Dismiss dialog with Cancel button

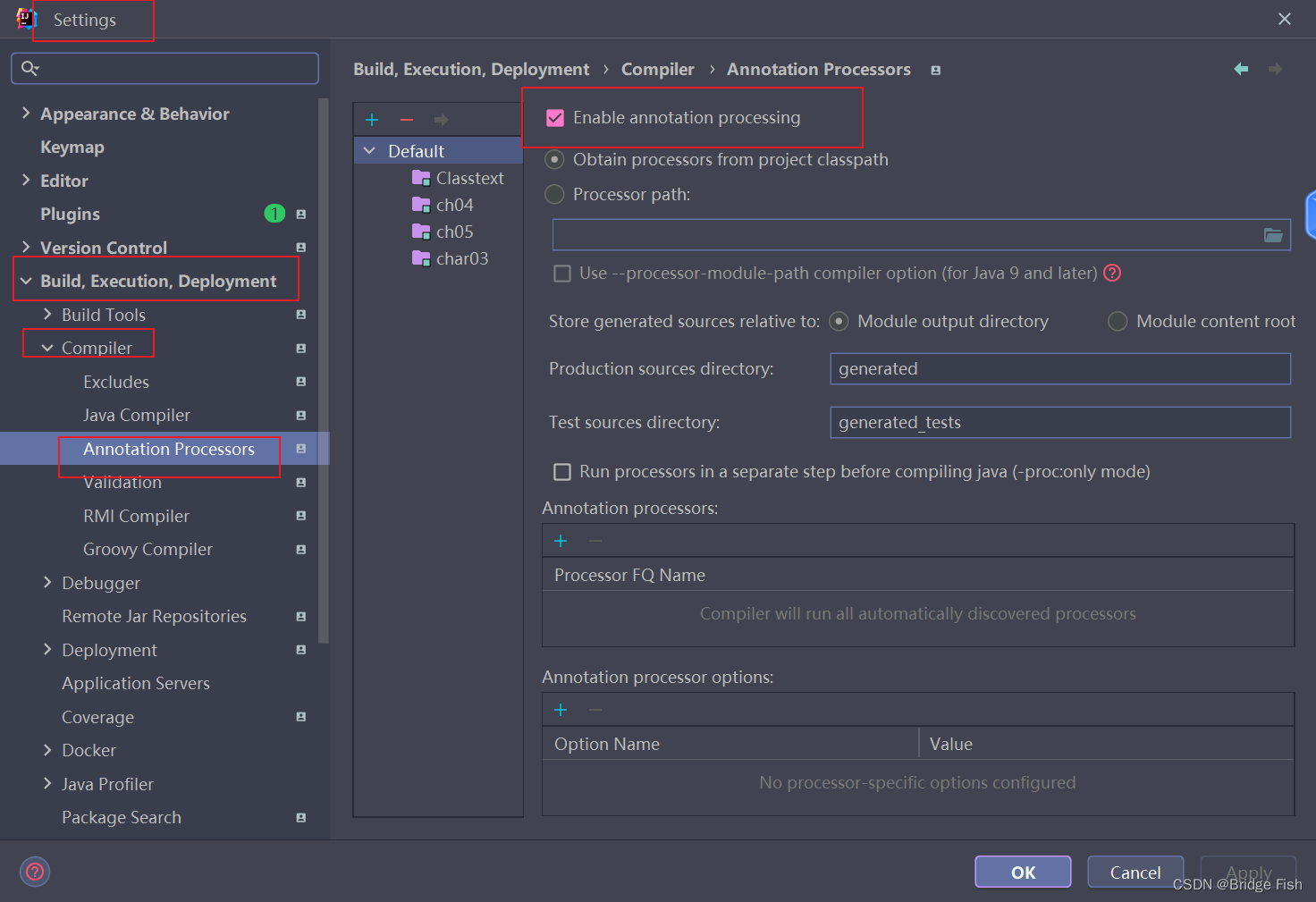coord(1135,872)
